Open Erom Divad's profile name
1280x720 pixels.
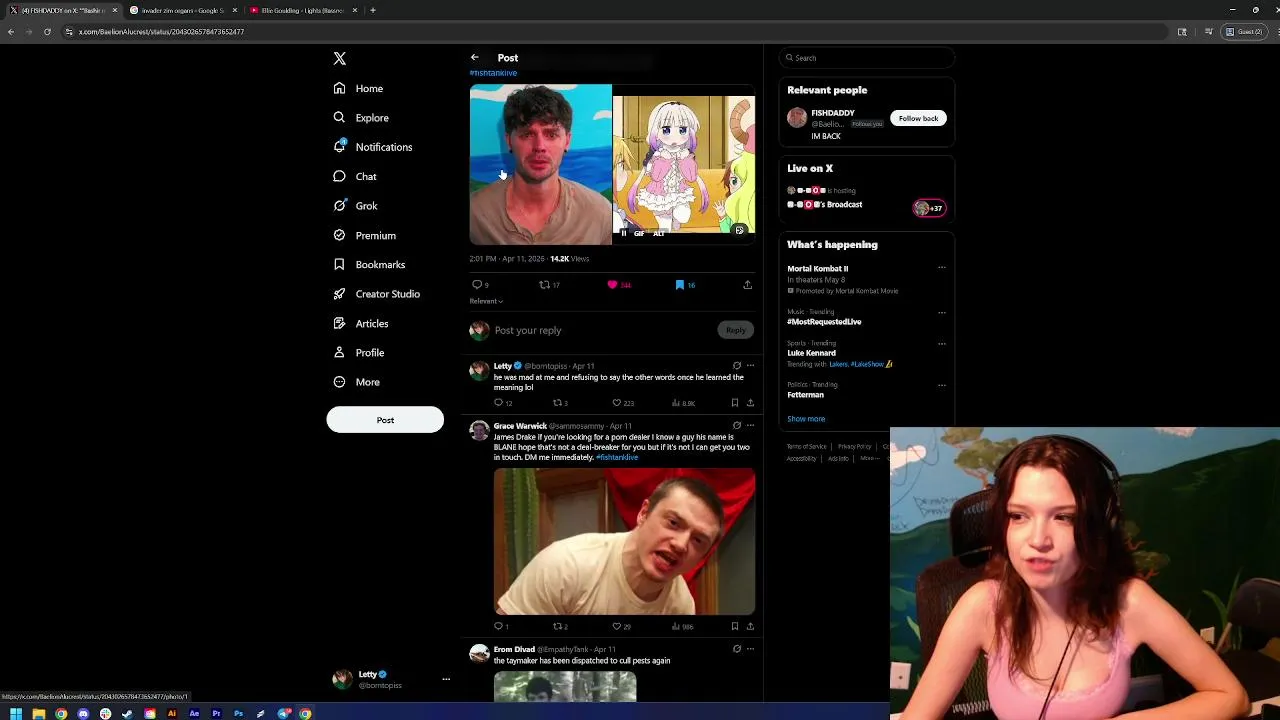click(x=514, y=650)
